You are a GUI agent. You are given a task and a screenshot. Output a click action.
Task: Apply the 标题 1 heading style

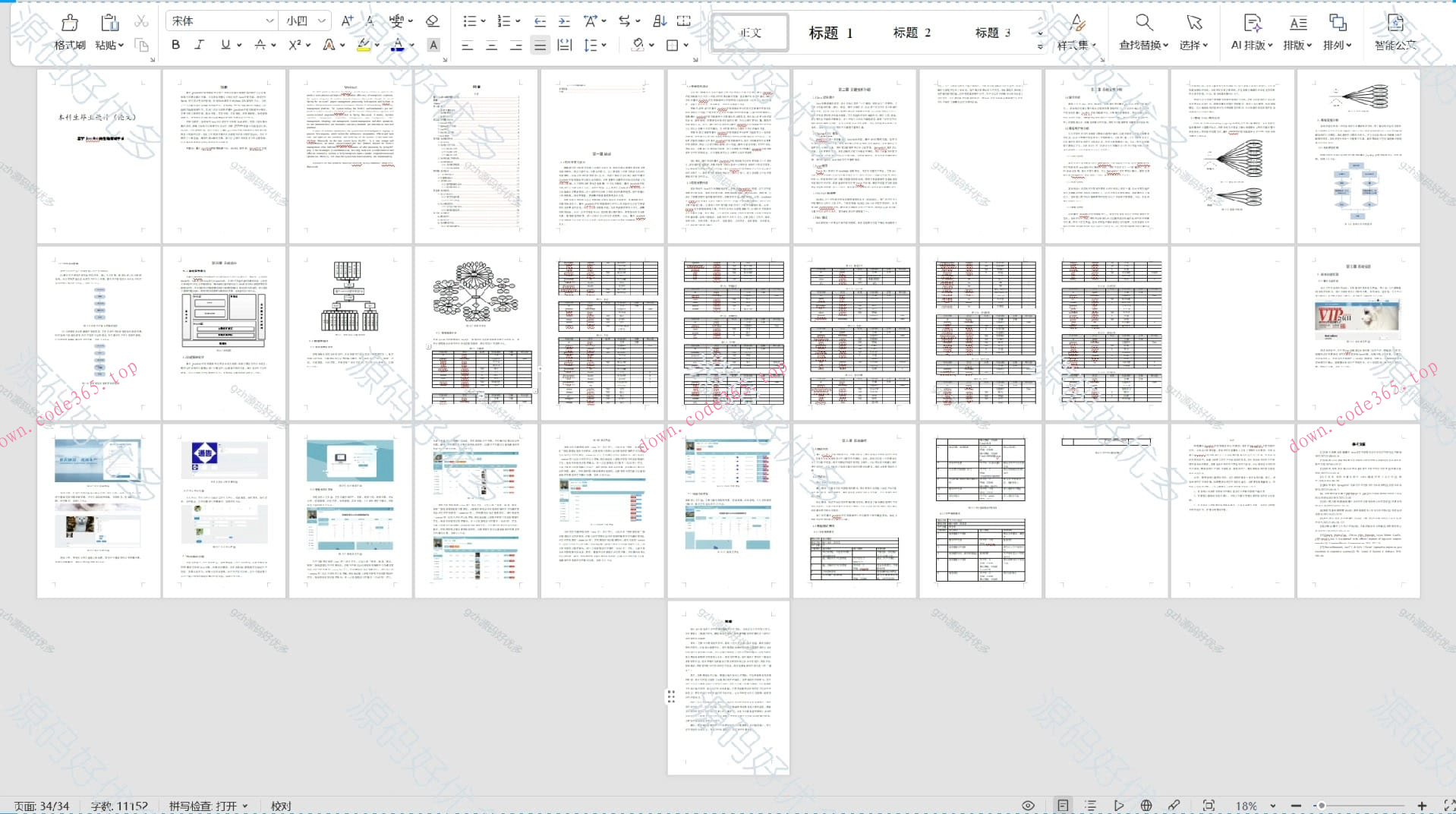tap(830, 33)
